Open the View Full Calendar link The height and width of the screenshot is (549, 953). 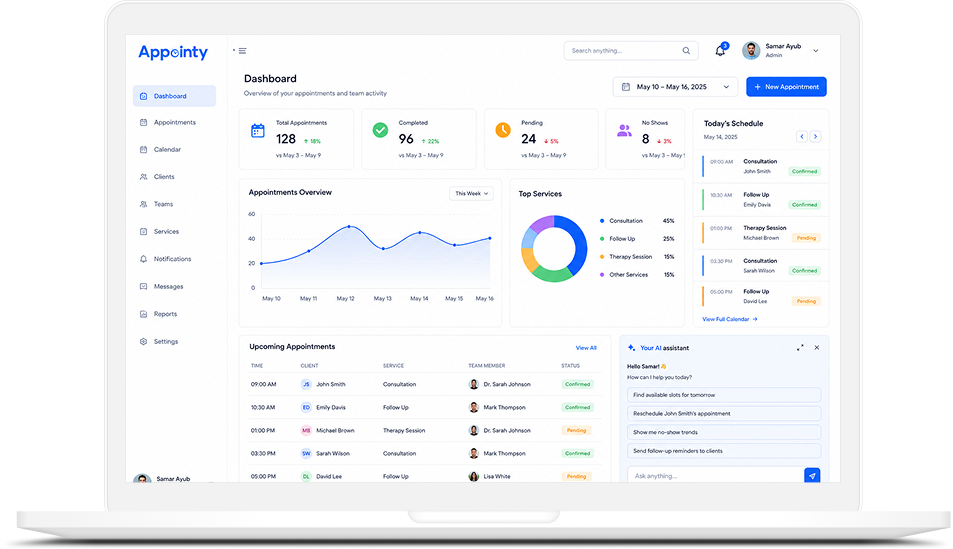coord(730,320)
